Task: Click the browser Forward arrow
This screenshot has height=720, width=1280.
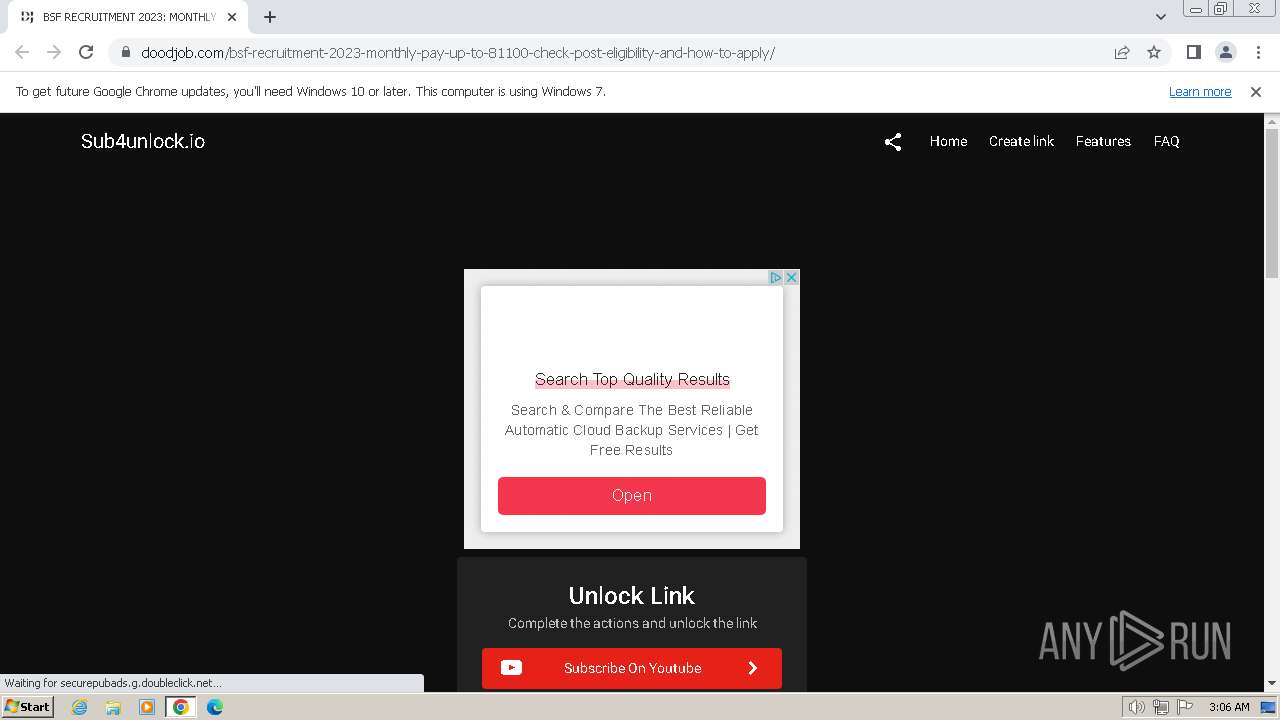Action: [54, 52]
